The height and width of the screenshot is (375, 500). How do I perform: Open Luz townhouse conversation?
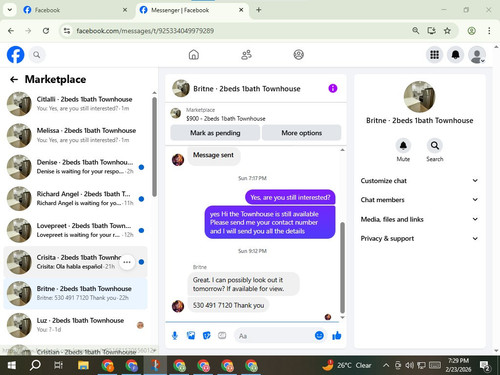(x=75, y=325)
